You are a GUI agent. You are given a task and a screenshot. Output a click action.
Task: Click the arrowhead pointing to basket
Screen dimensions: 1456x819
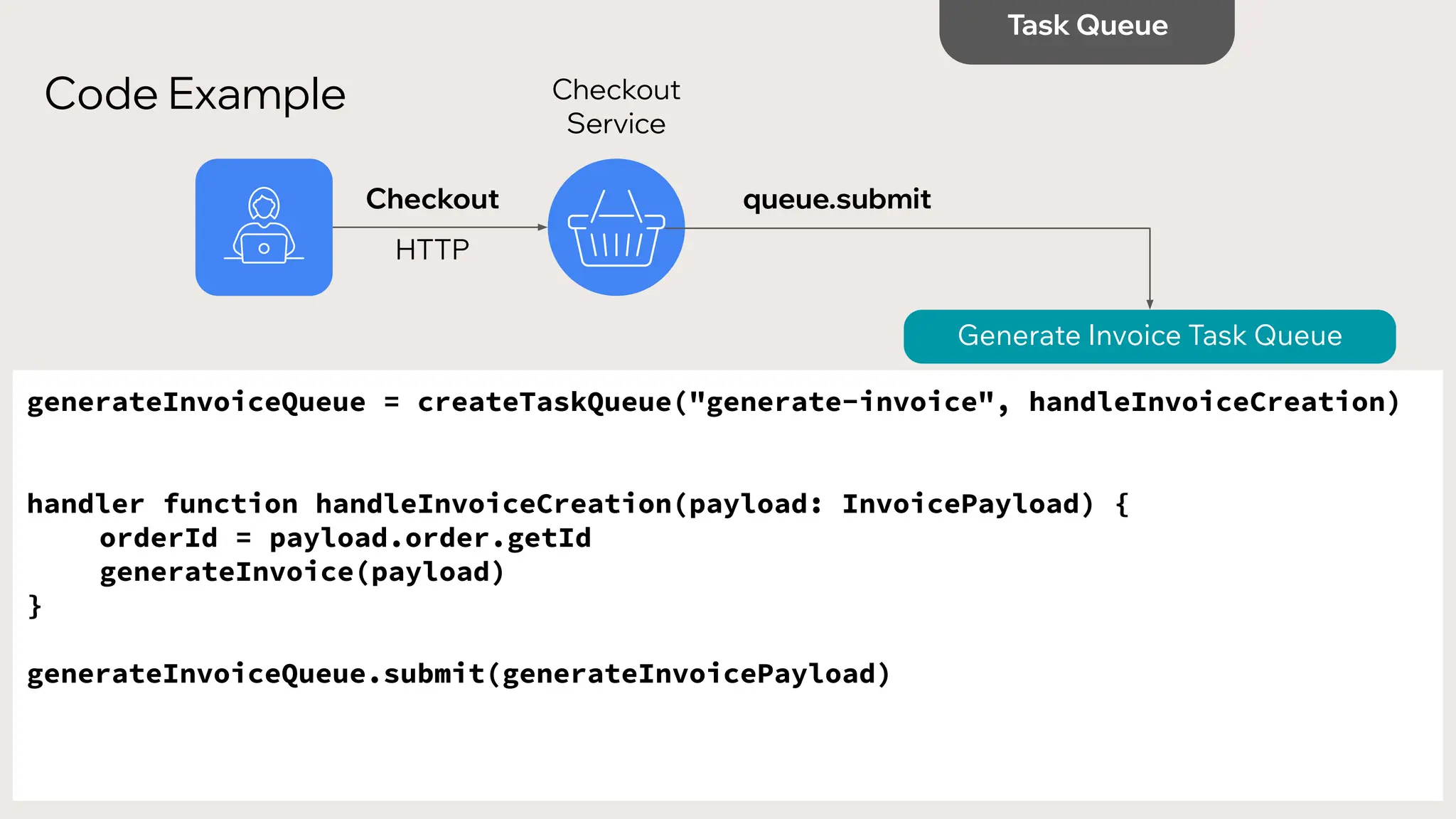pyautogui.click(x=542, y=227)
